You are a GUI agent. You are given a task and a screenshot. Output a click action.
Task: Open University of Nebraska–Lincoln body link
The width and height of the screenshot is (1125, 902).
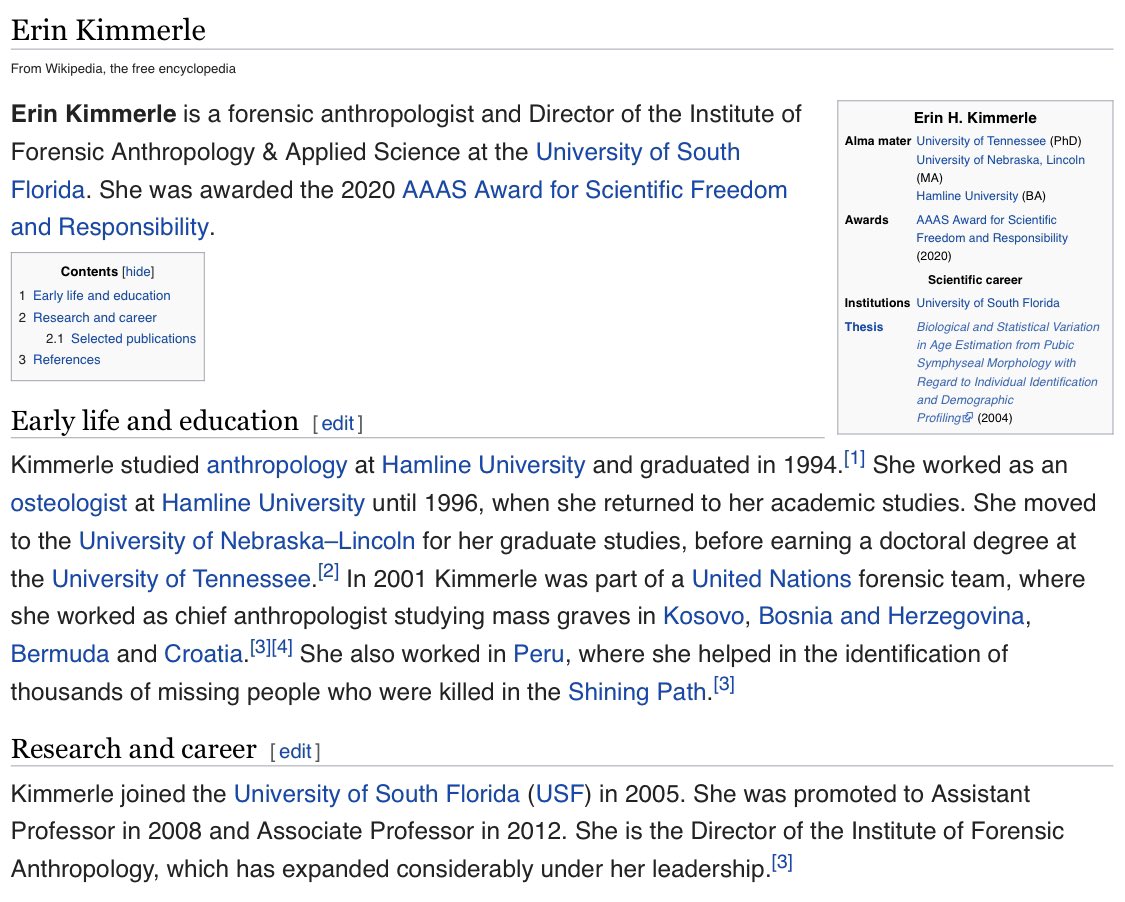[247, 541]
